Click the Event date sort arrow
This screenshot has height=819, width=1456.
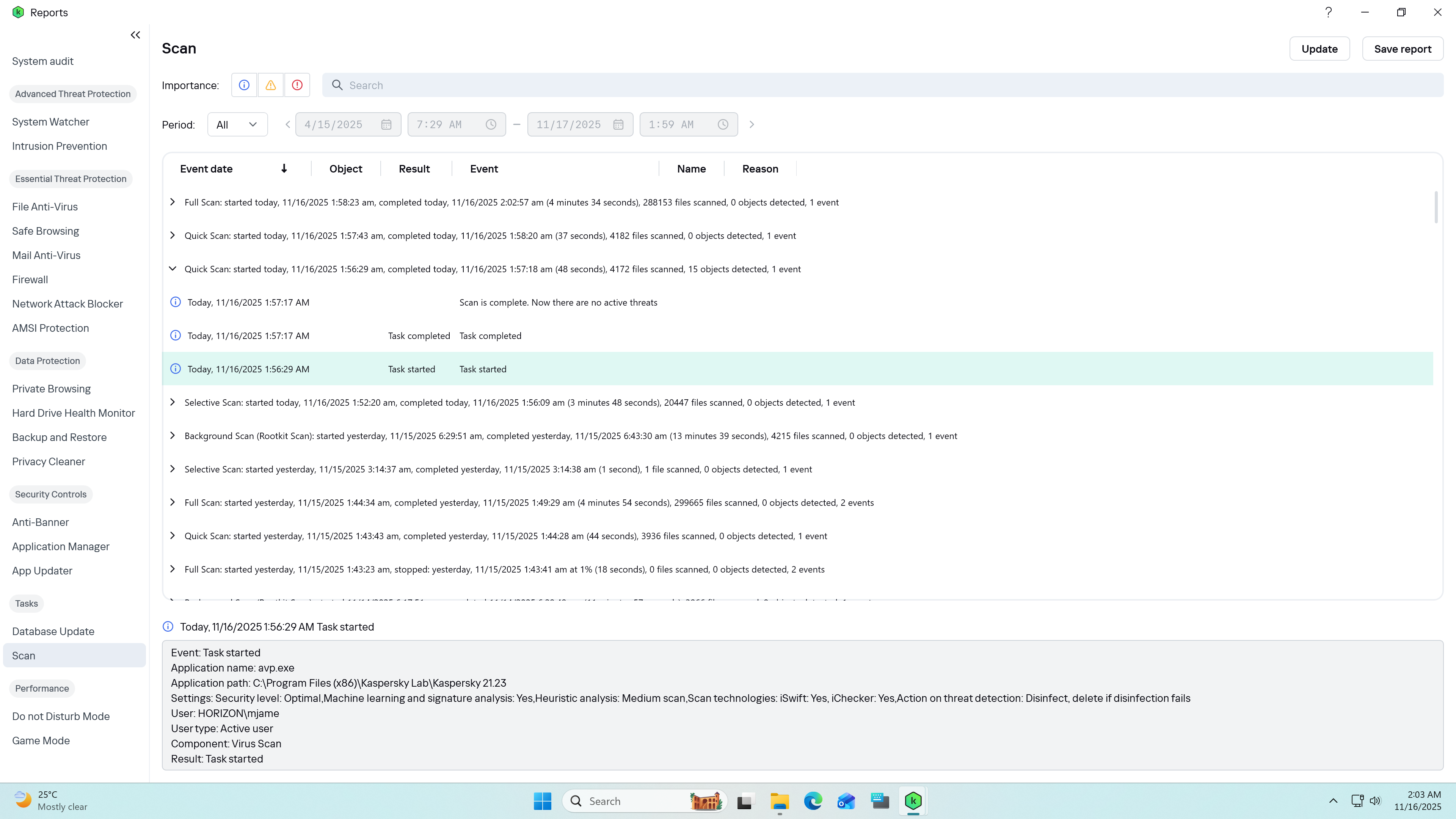click(284, 168)
